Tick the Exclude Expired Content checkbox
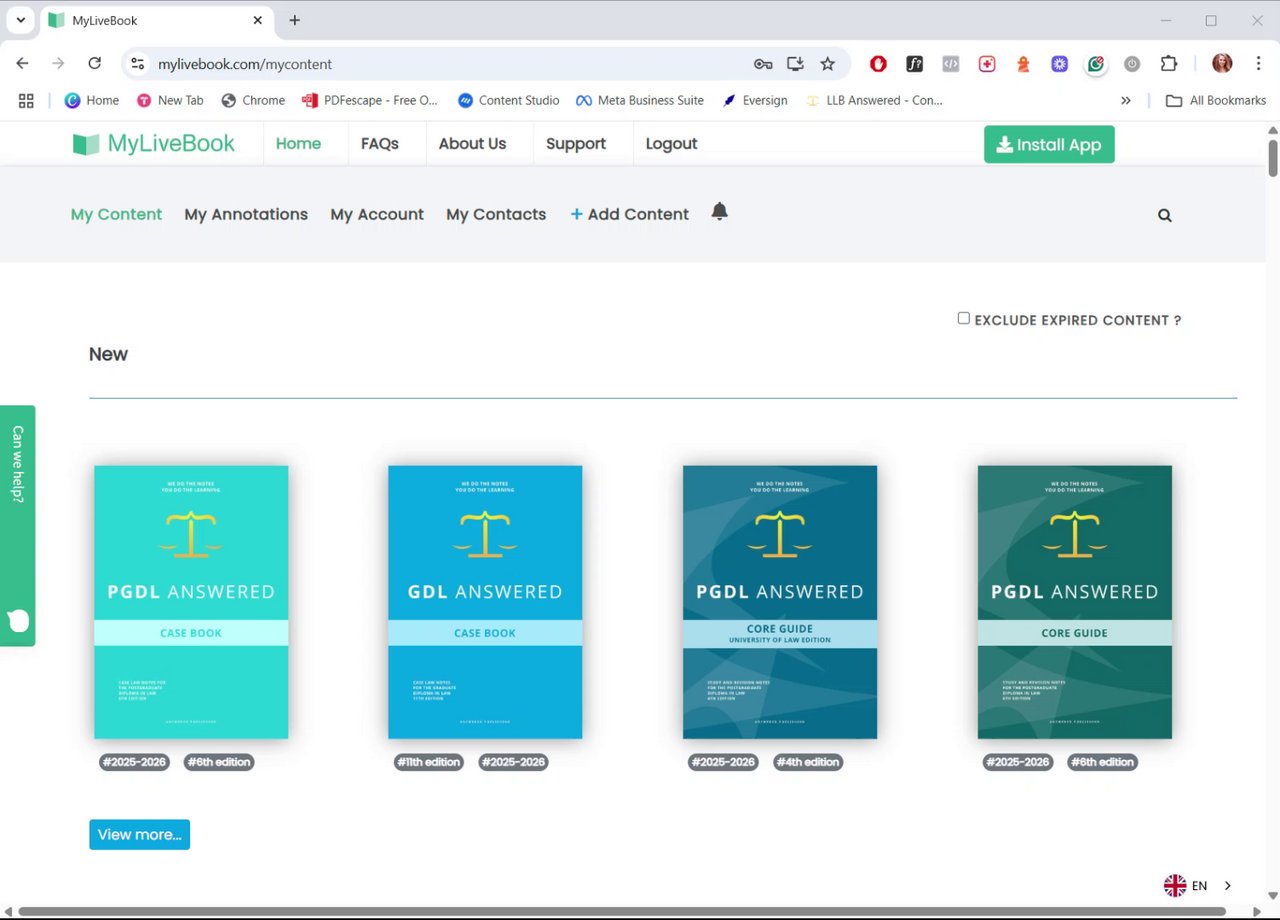Viewport: 1280px width, 920px height. point(964,318)
